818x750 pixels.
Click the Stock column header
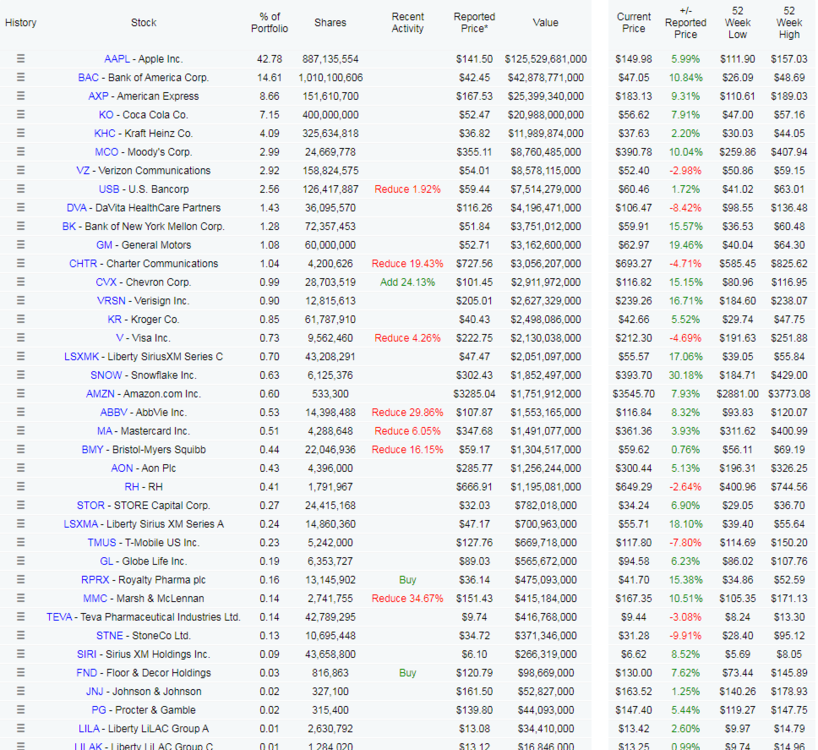click(x=143, y=22)
